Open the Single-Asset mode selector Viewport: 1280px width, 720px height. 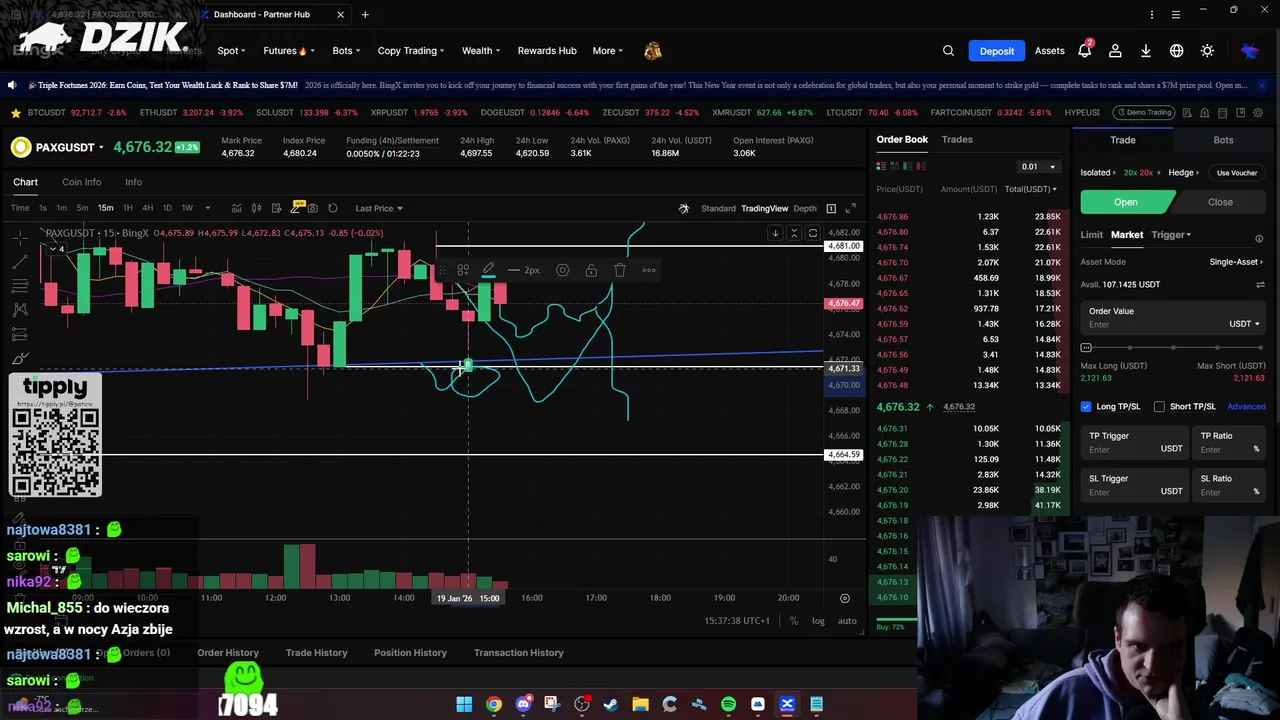click(1236, 262)
